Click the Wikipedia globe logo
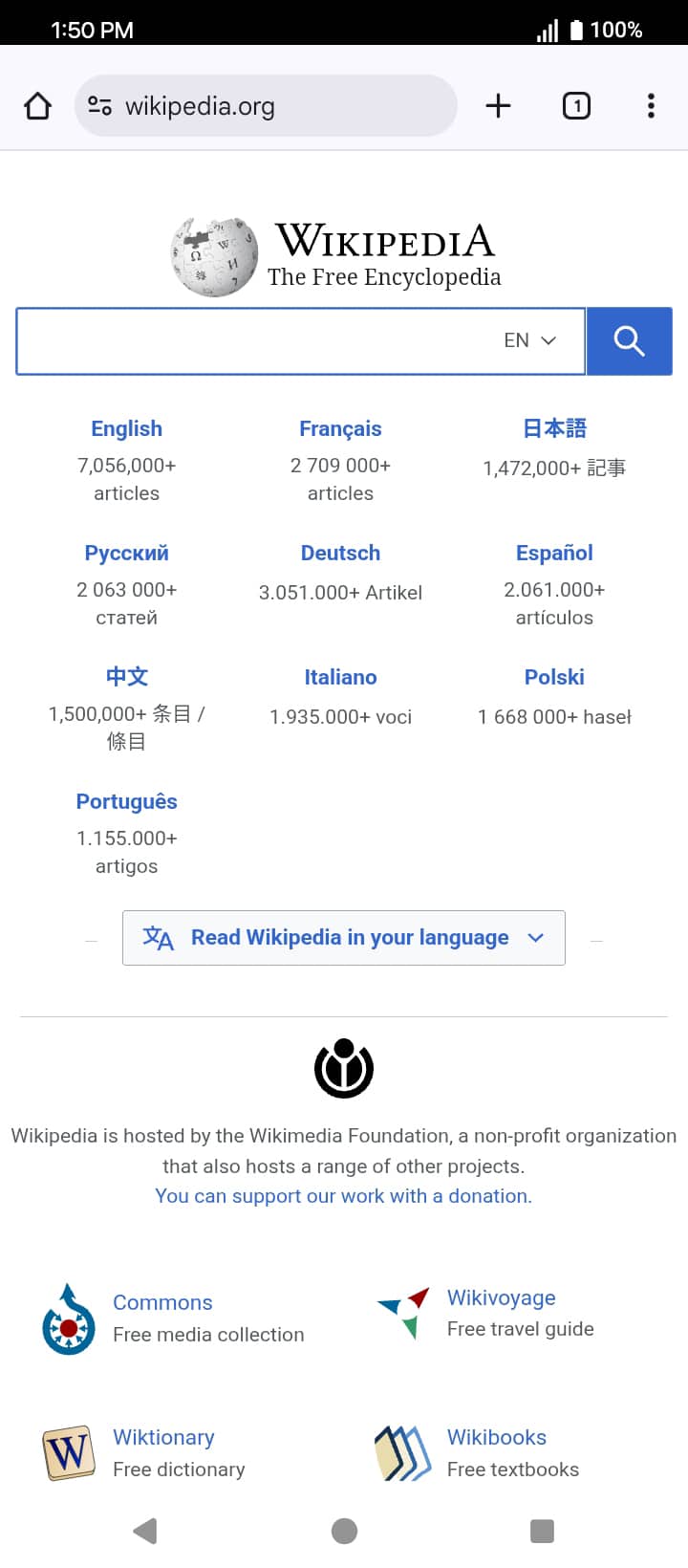688x1568 pixels. click(214, 256)
